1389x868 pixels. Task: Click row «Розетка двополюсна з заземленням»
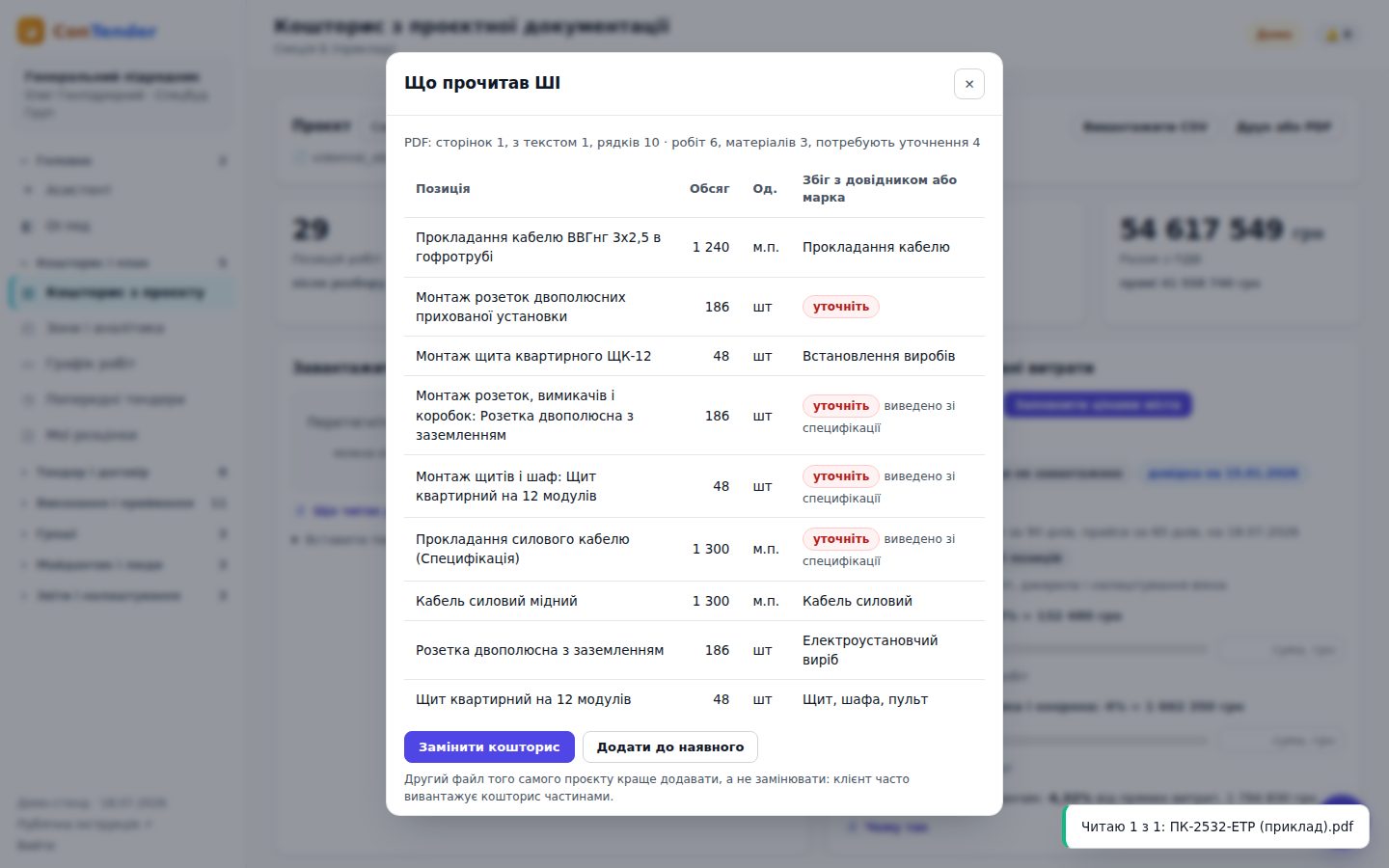(x=694, y=650)
